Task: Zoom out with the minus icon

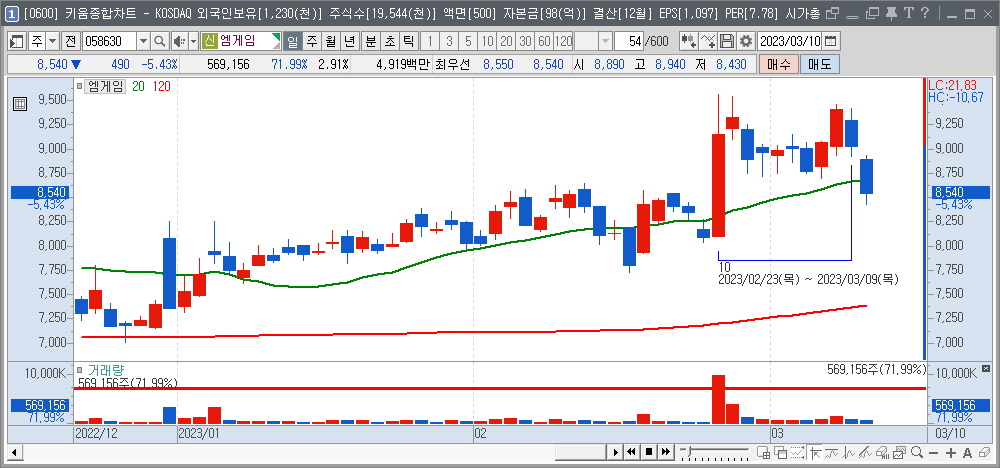Action: pos(934,453)
